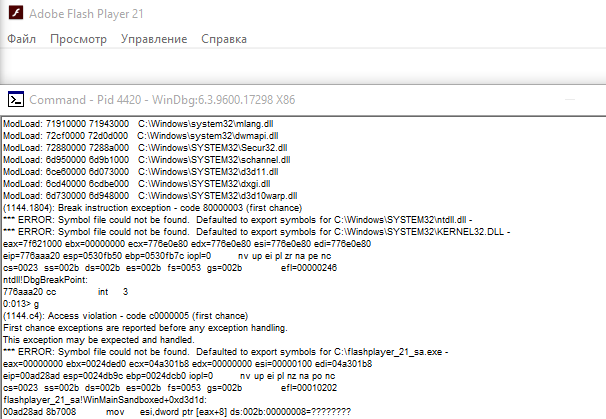The width and height of the screenshot is (606, 419).
Task: Click the ntdll!DbgBreakPoint label
Action: [46, 280]
